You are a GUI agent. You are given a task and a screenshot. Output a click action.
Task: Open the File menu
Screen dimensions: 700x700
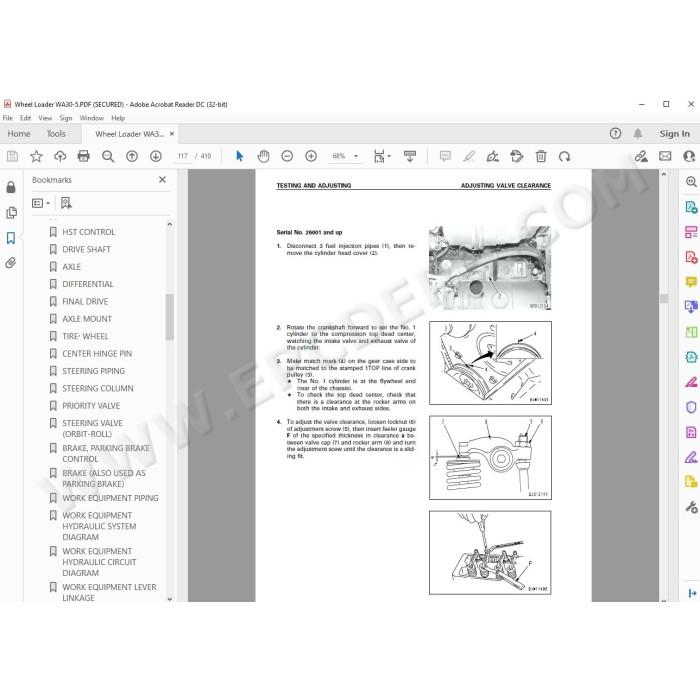(8, 118)
